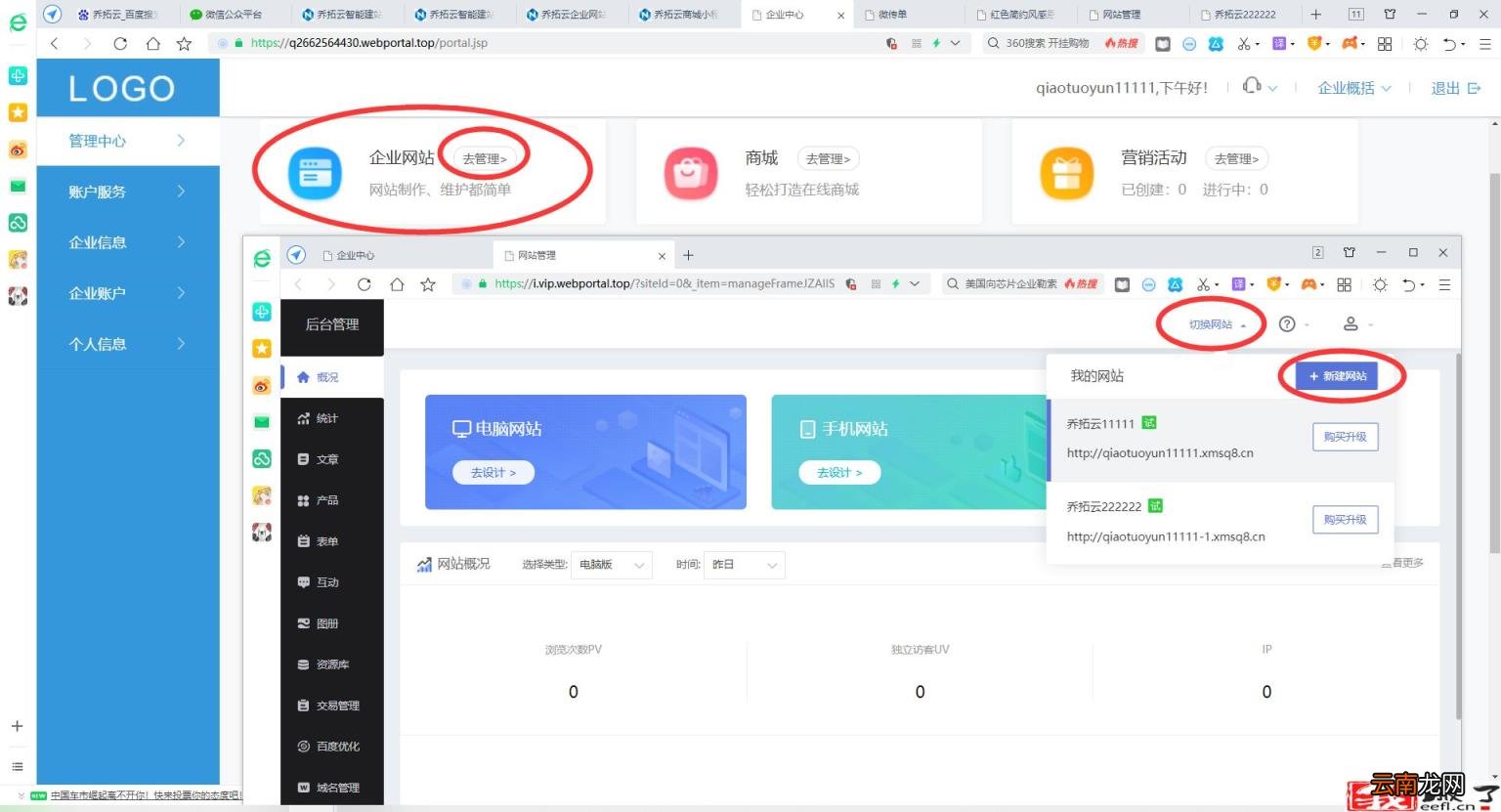Click the 退出 logout link in portal header
1501x812 pixels.
(1455, 88)
